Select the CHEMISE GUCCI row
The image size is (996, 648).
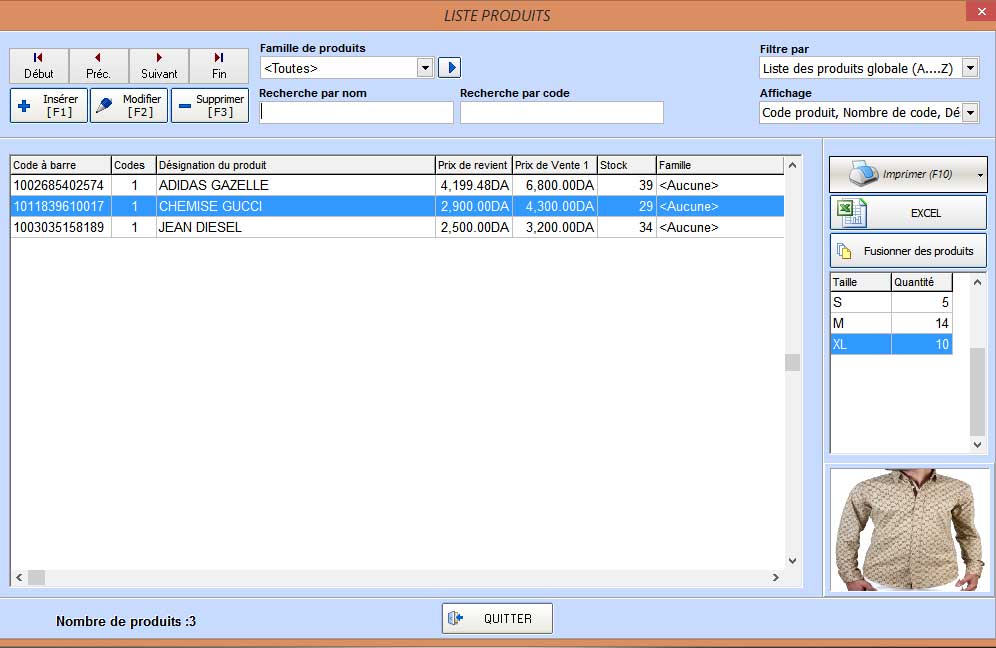coord(397,206)
